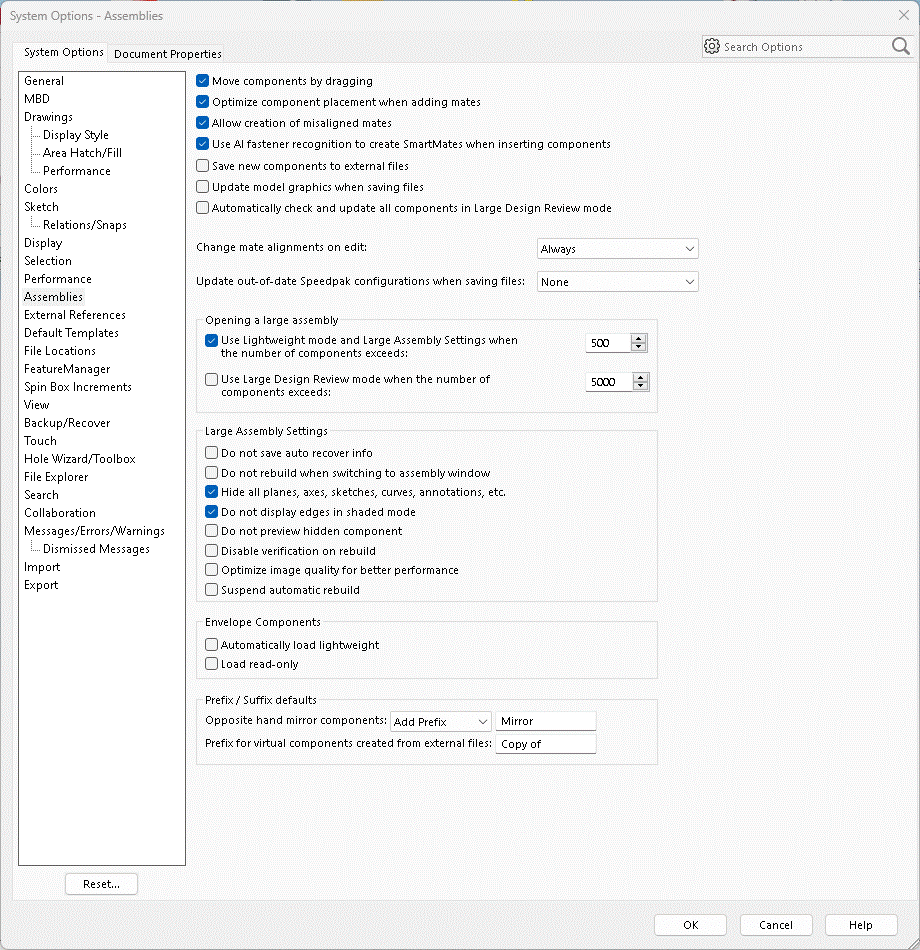Enable Save new components to external files

[x=202, y=165]
